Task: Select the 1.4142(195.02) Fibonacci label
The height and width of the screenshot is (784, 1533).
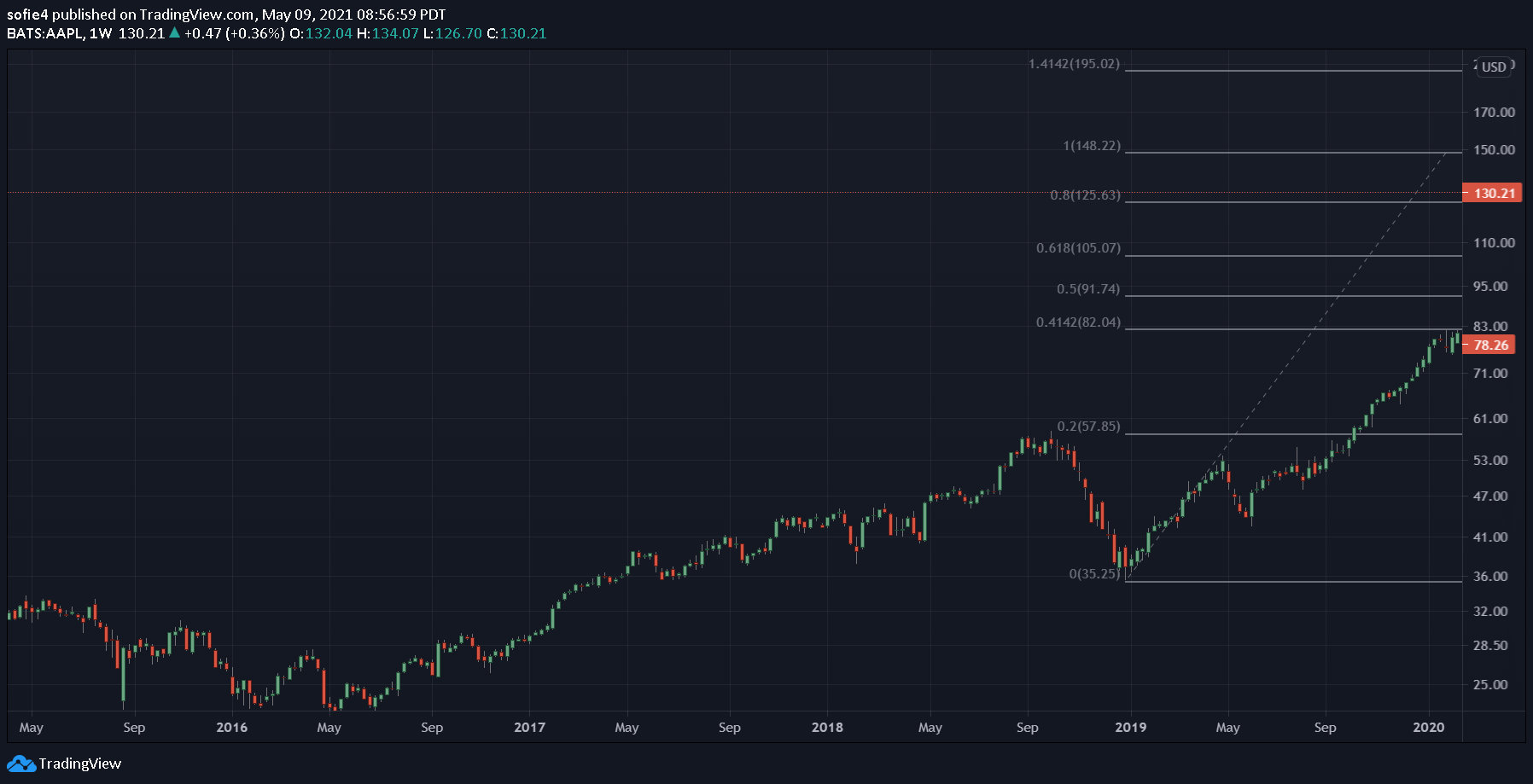Action: tap(1074, 64)
